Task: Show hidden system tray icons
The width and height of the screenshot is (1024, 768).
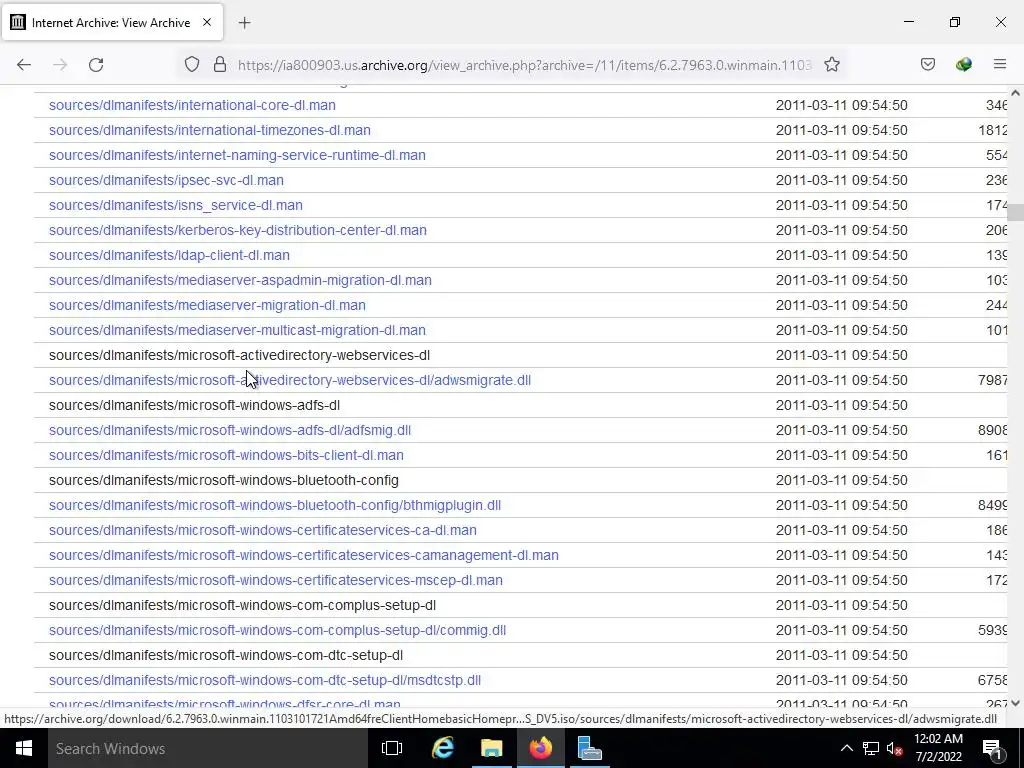Action: [846, 748]
